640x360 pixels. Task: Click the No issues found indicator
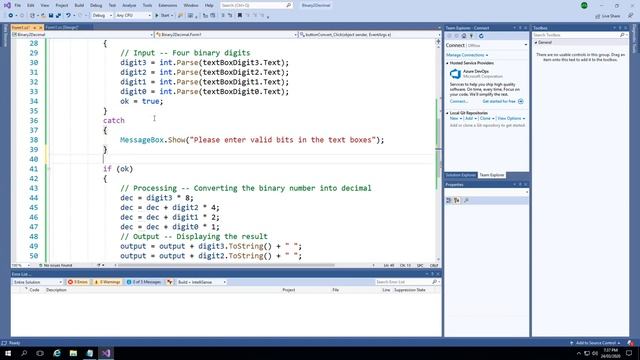55,265
